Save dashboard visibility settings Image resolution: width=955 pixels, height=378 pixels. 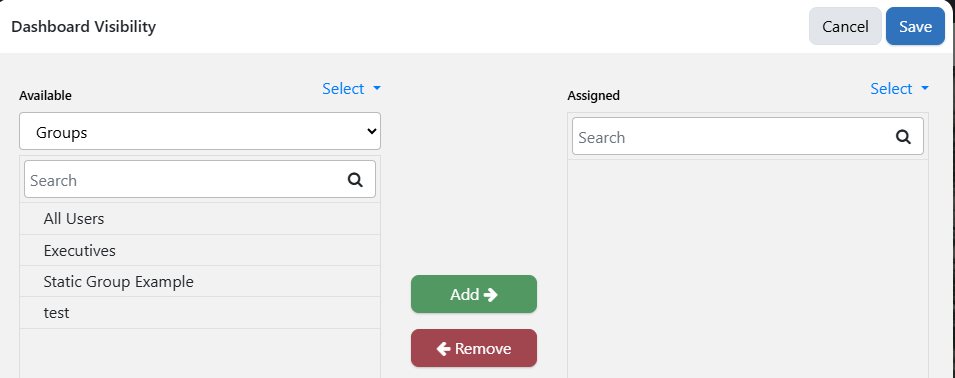click(x=915, y=26)
